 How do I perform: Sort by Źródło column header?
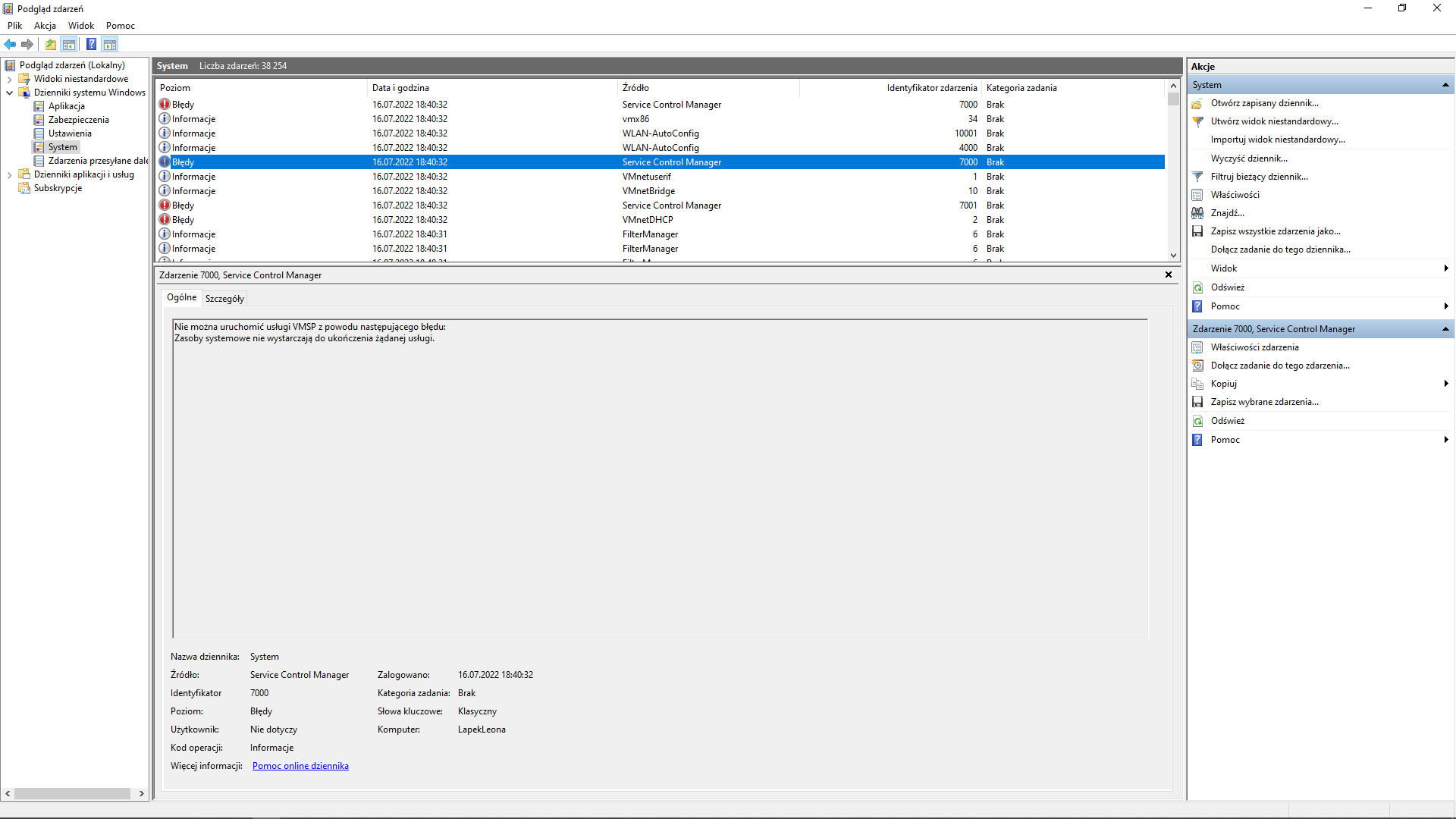[x=709, y=88]
